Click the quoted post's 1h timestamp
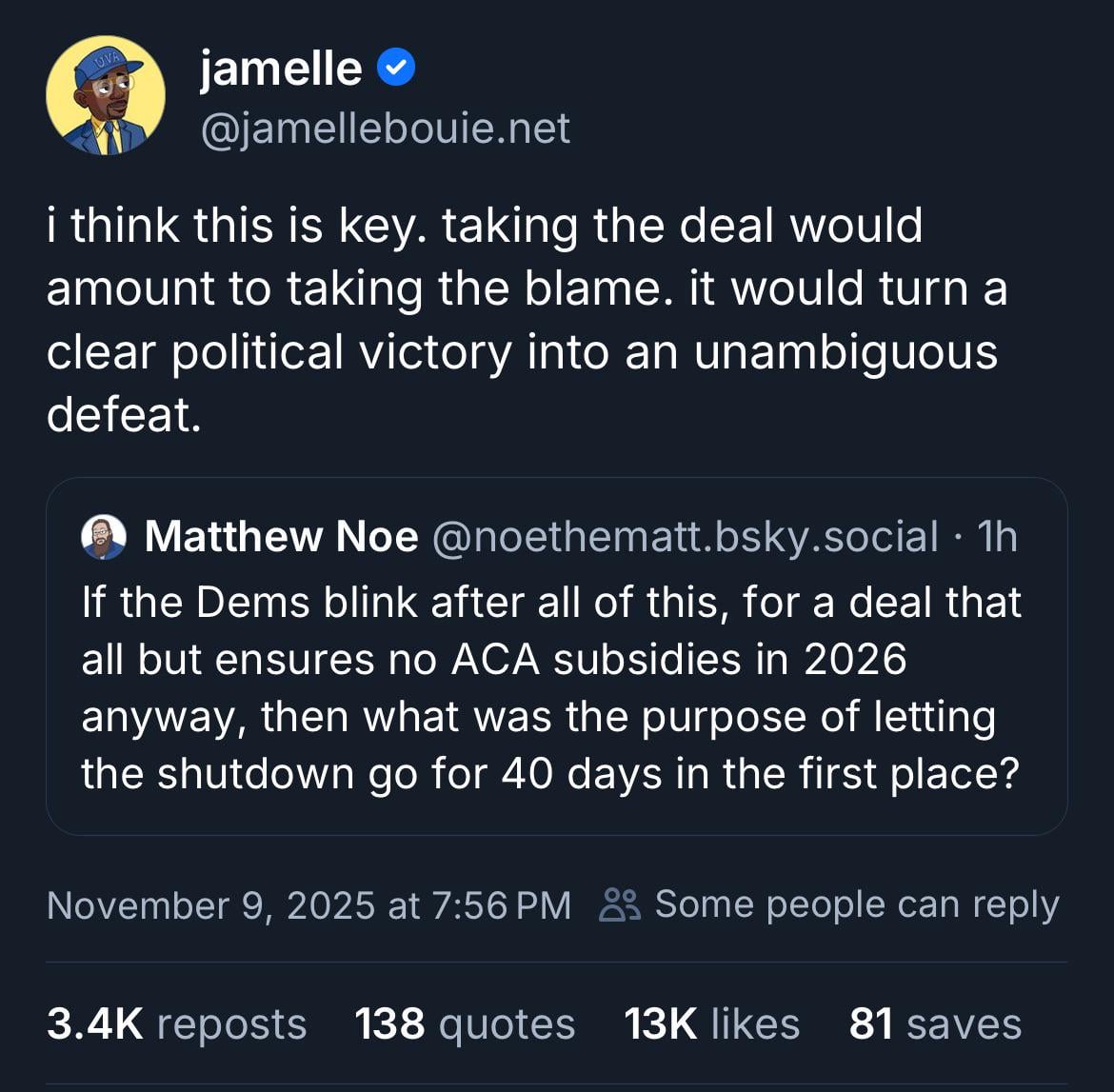Screen dimensions: 1114x1092 tap(997, 537)
